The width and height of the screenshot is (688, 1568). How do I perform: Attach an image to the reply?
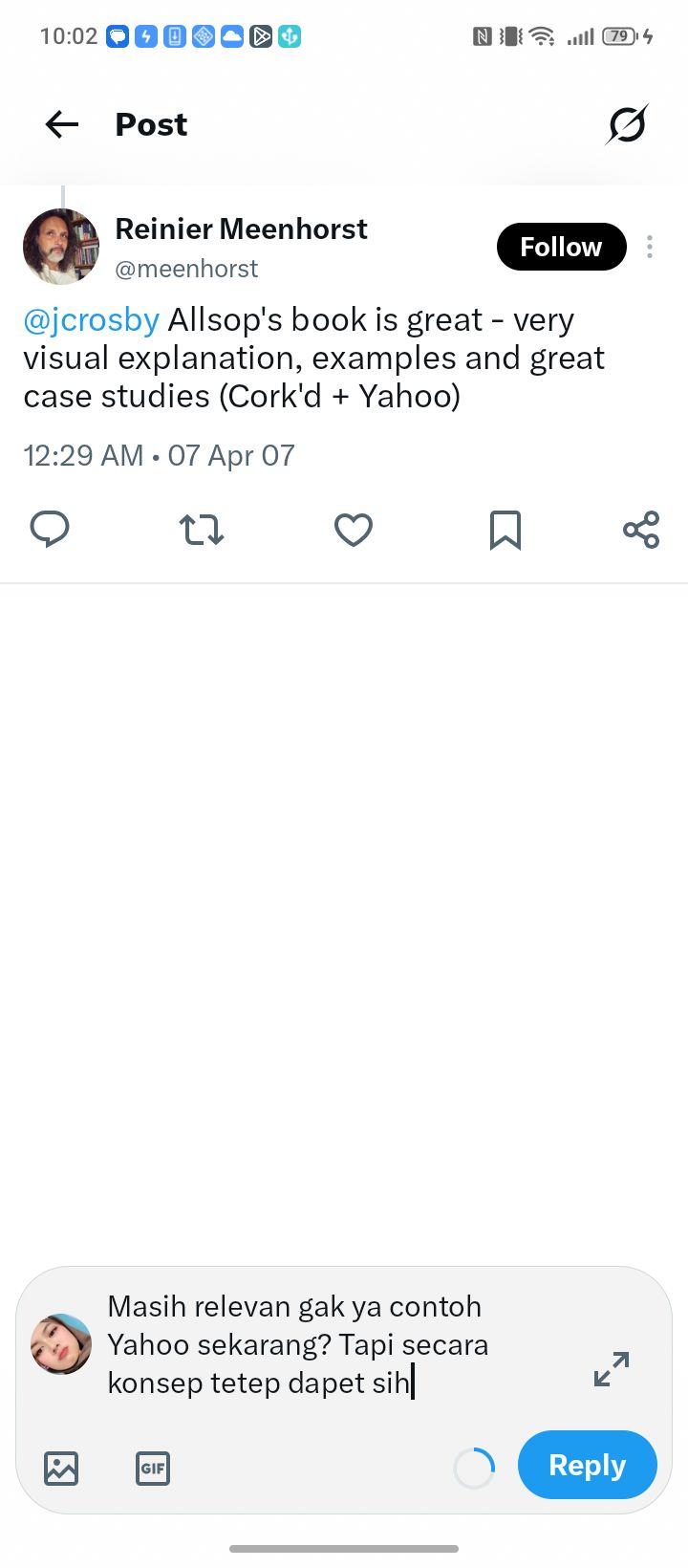coord(61,1468)
